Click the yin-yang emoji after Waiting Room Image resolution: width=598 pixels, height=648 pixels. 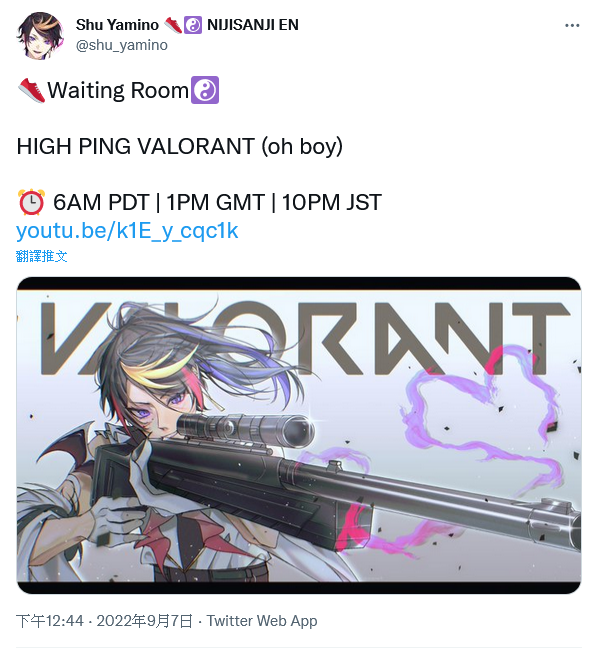point(205,90)
